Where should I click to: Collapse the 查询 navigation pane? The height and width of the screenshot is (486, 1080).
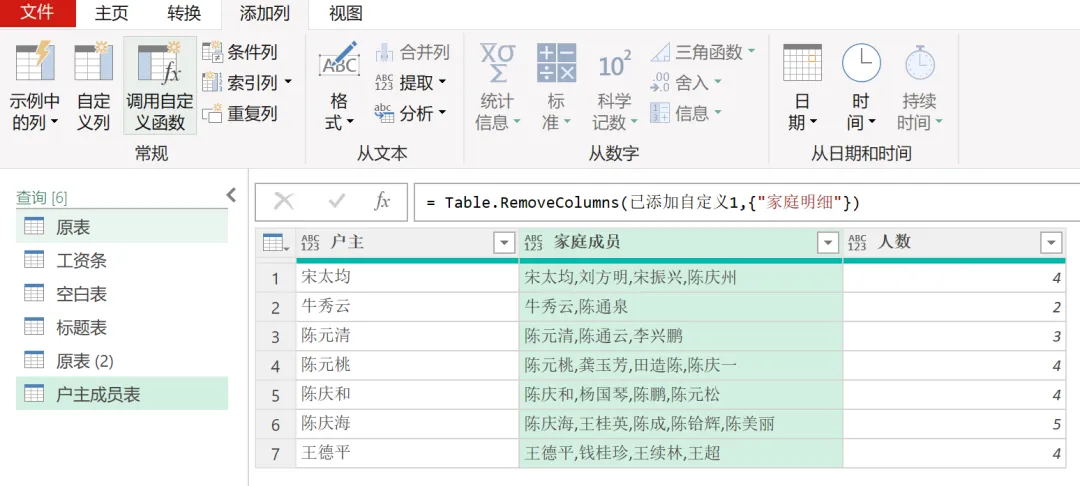(231, 195)
